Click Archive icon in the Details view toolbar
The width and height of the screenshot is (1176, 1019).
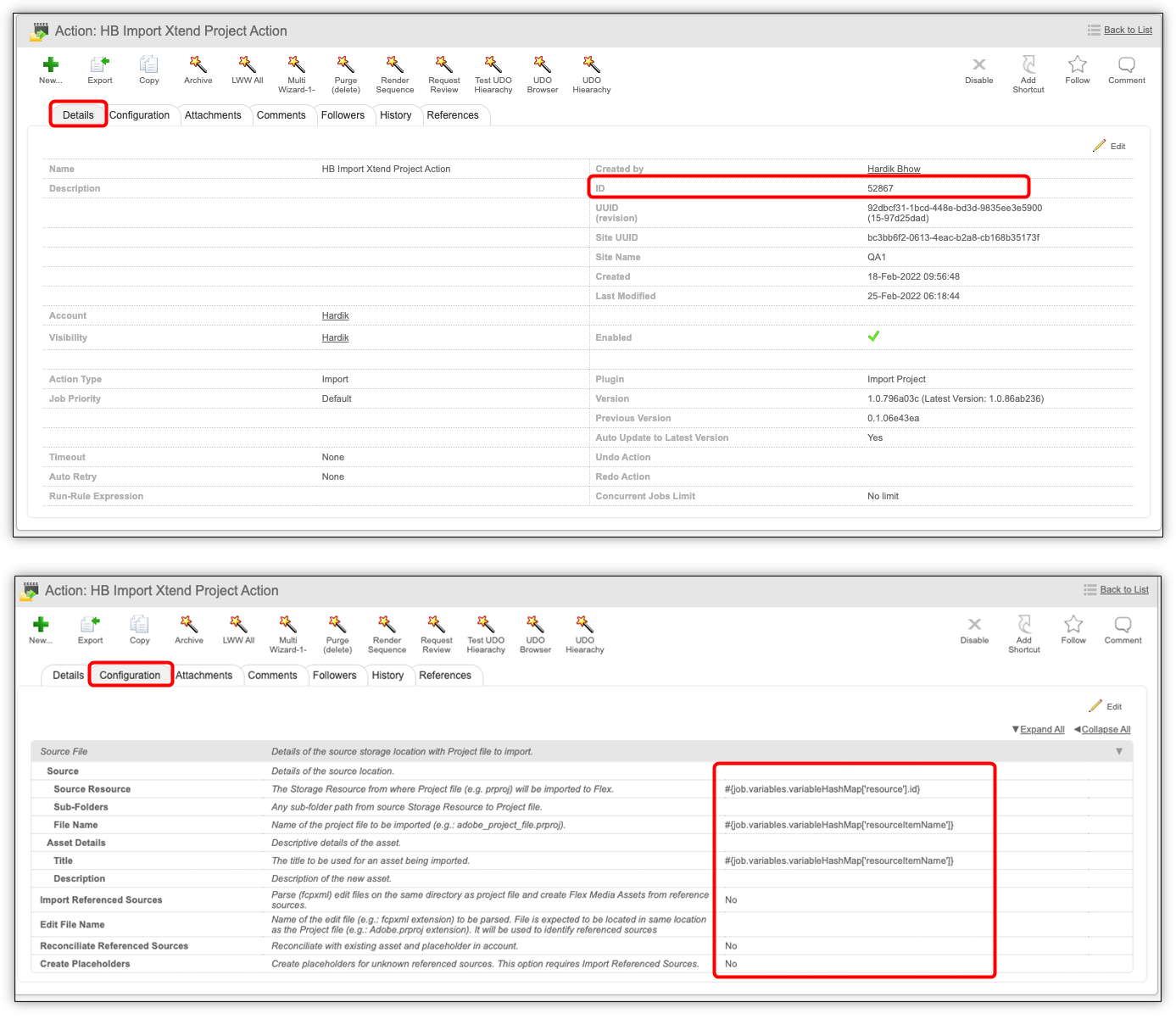pyautogui.click(x=198, y=66)
